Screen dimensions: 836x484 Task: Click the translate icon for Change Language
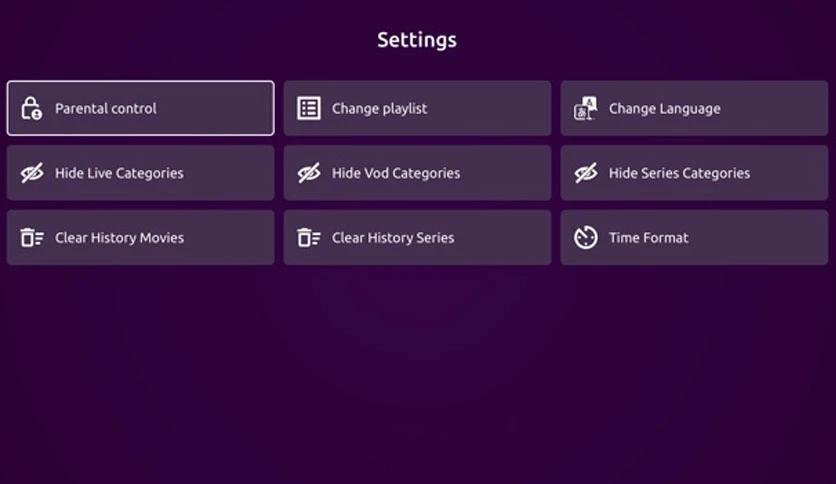coord(585,108)
